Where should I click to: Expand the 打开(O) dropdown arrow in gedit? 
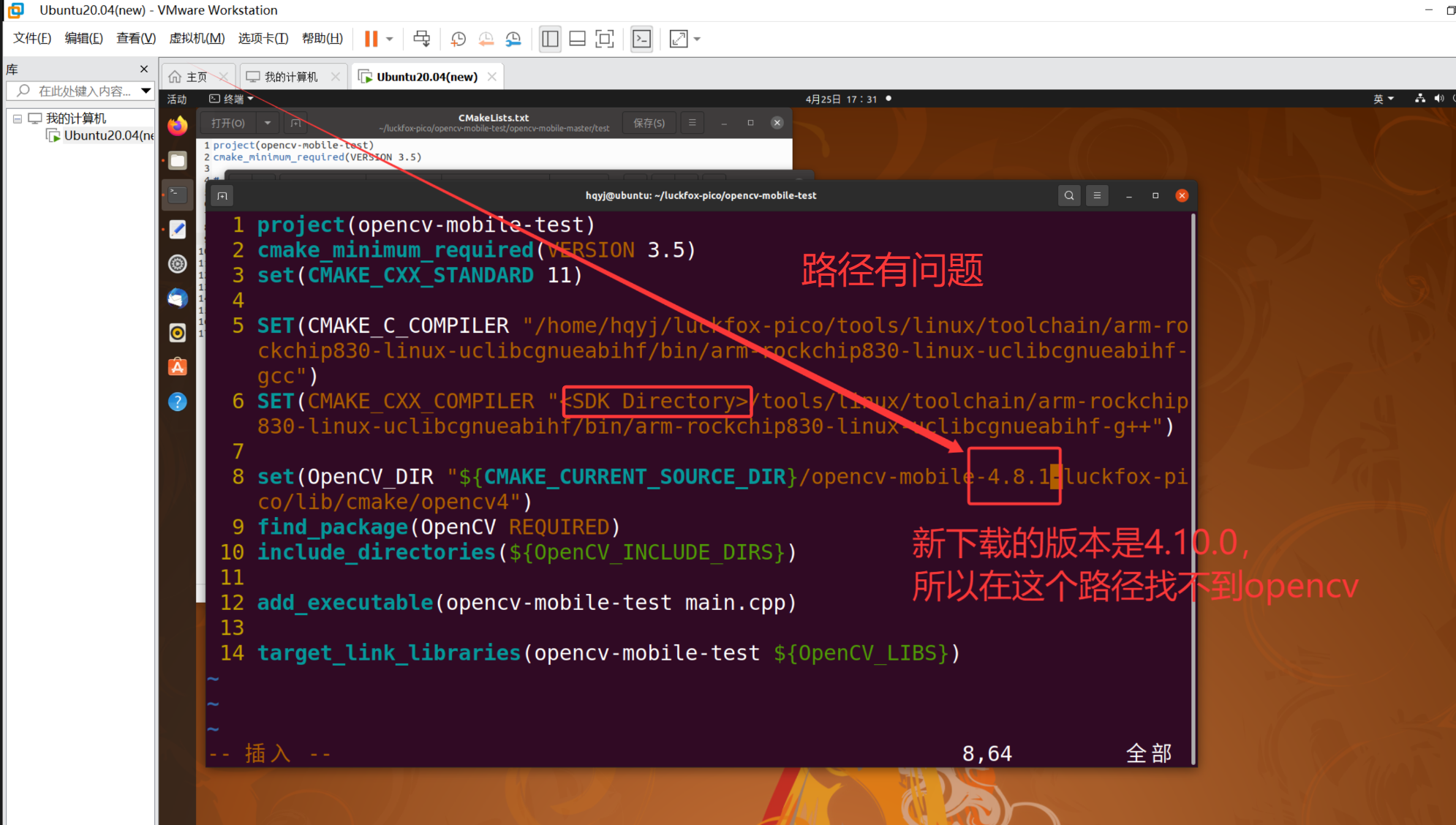pyautogui.click(x=268, y=122)
